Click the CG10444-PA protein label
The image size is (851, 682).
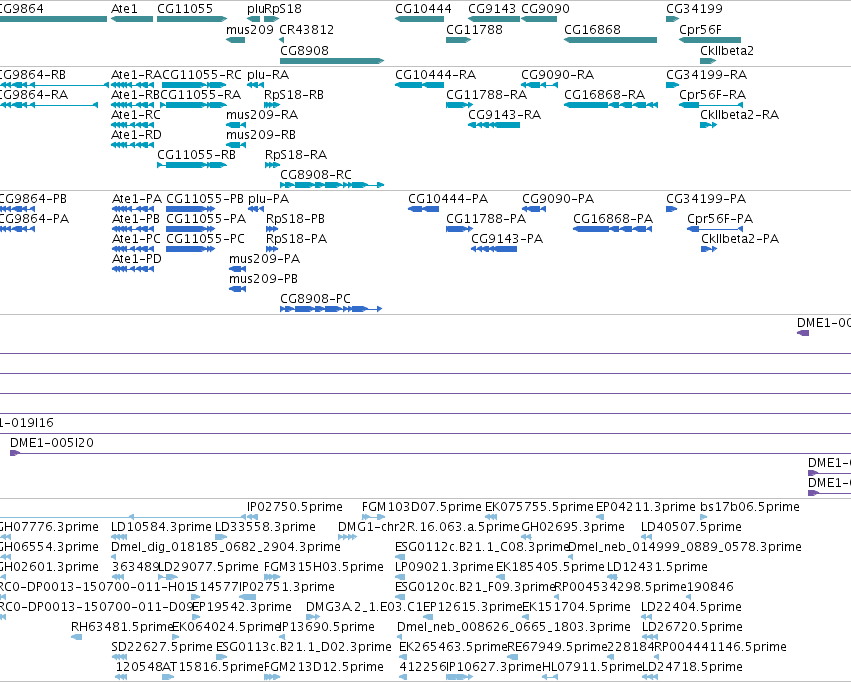[x=448, y=199]
